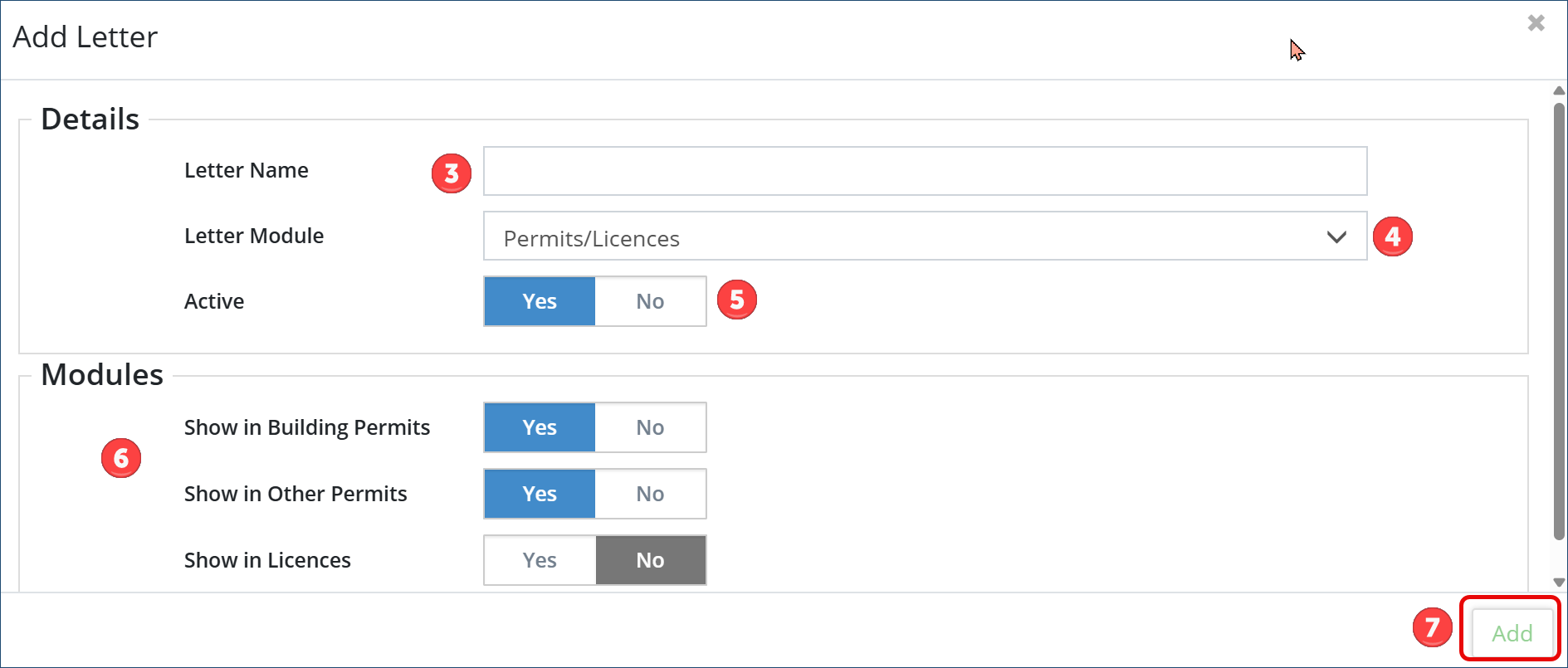Select Yes for Show in Licences
This screenshot has width=1568, height=668.
tap(540, 560)
